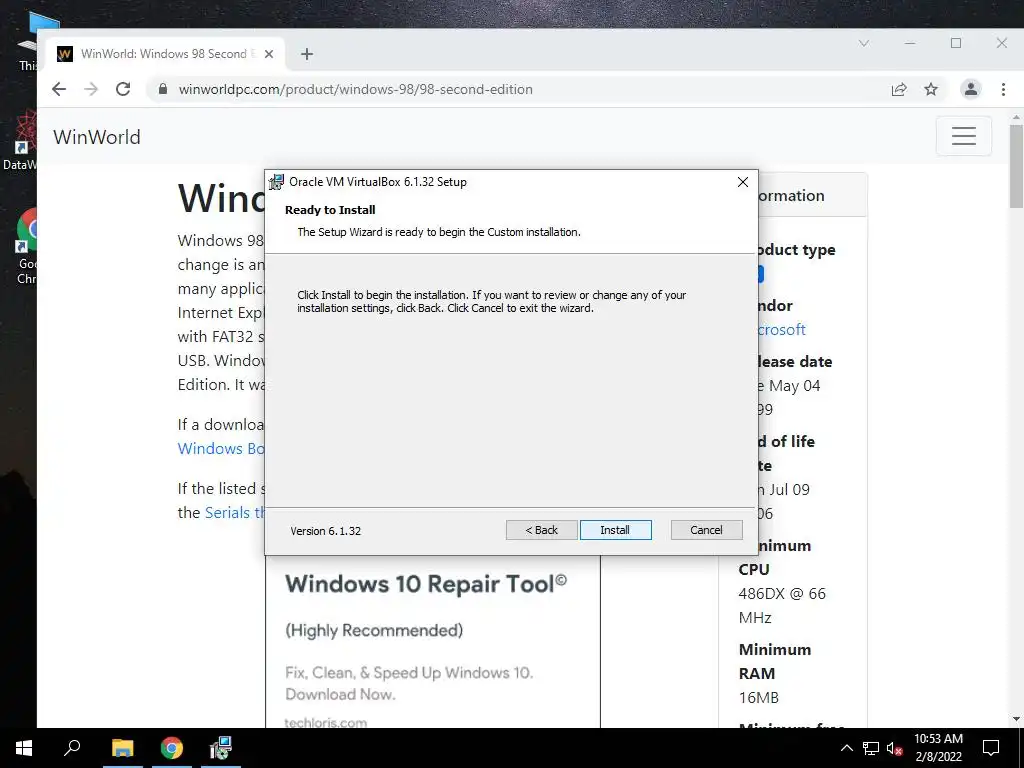
Task: Click 'Ready to Install' heading
Action: tap(330, 210)
